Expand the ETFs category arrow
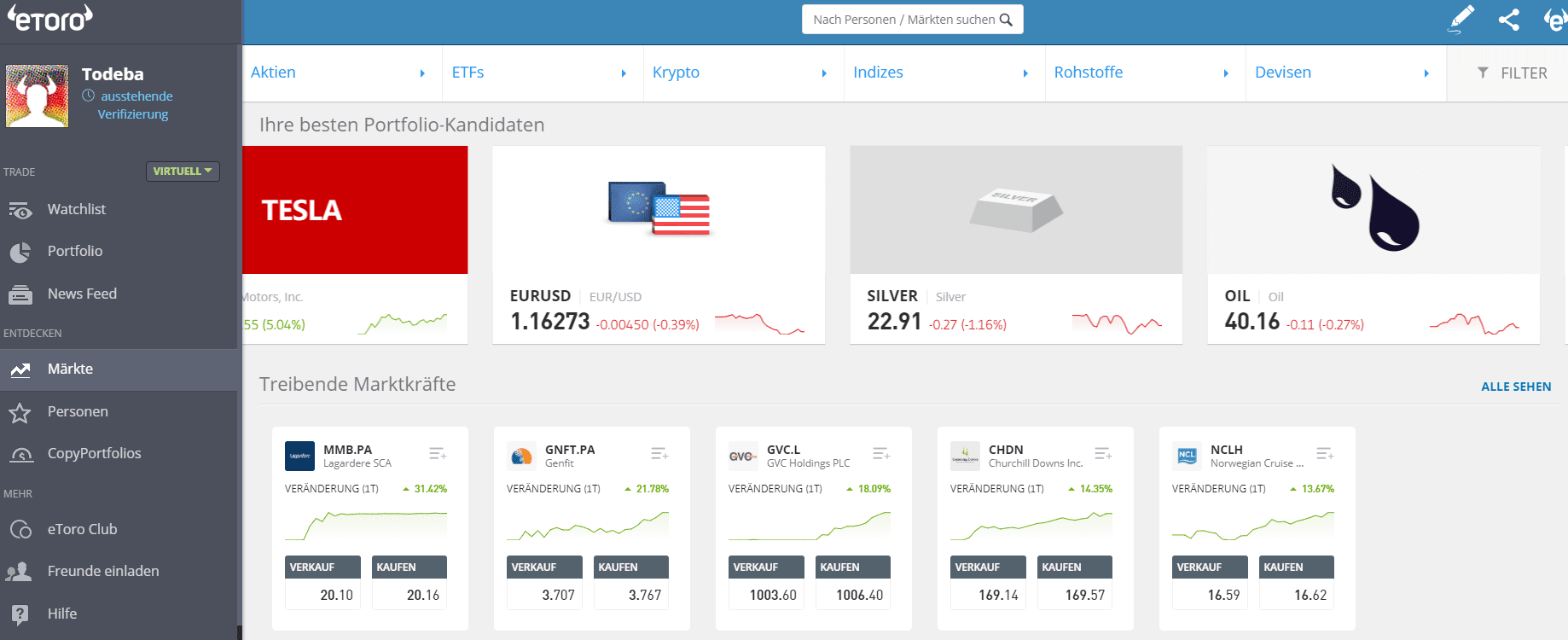Image resolution: width=1568 pixels, height=640 pixels. [x=624, y=73]
